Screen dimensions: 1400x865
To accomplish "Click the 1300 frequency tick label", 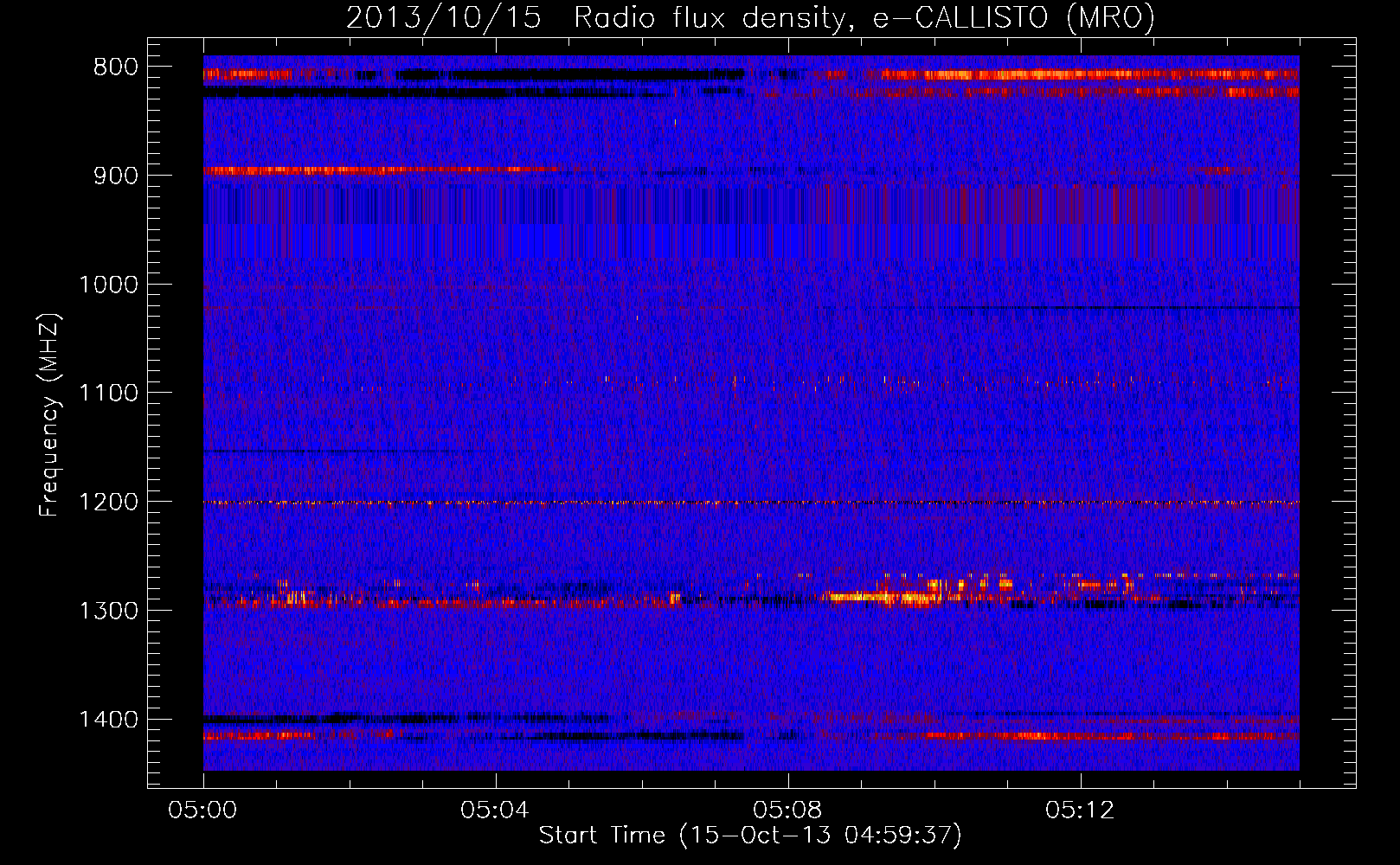I will point(108,611).
